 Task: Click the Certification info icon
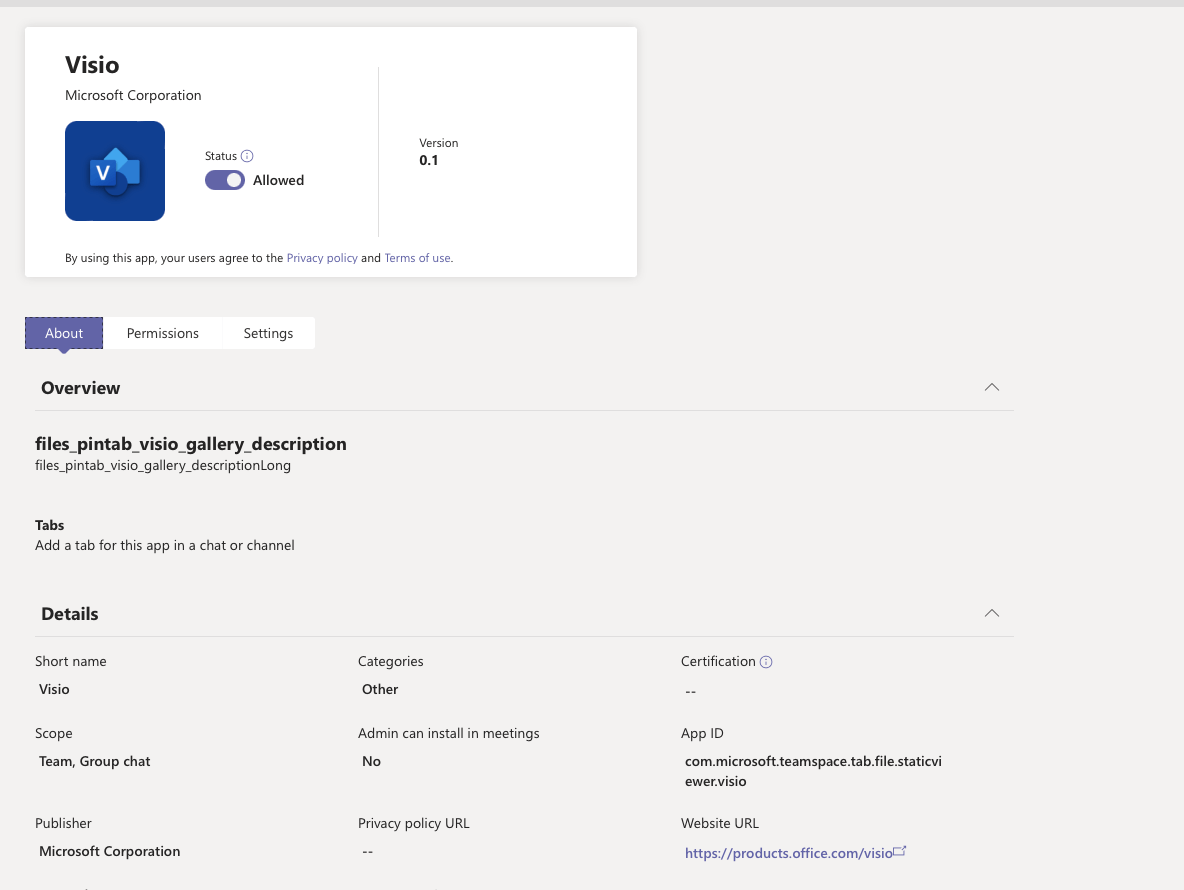pos(766,662)
